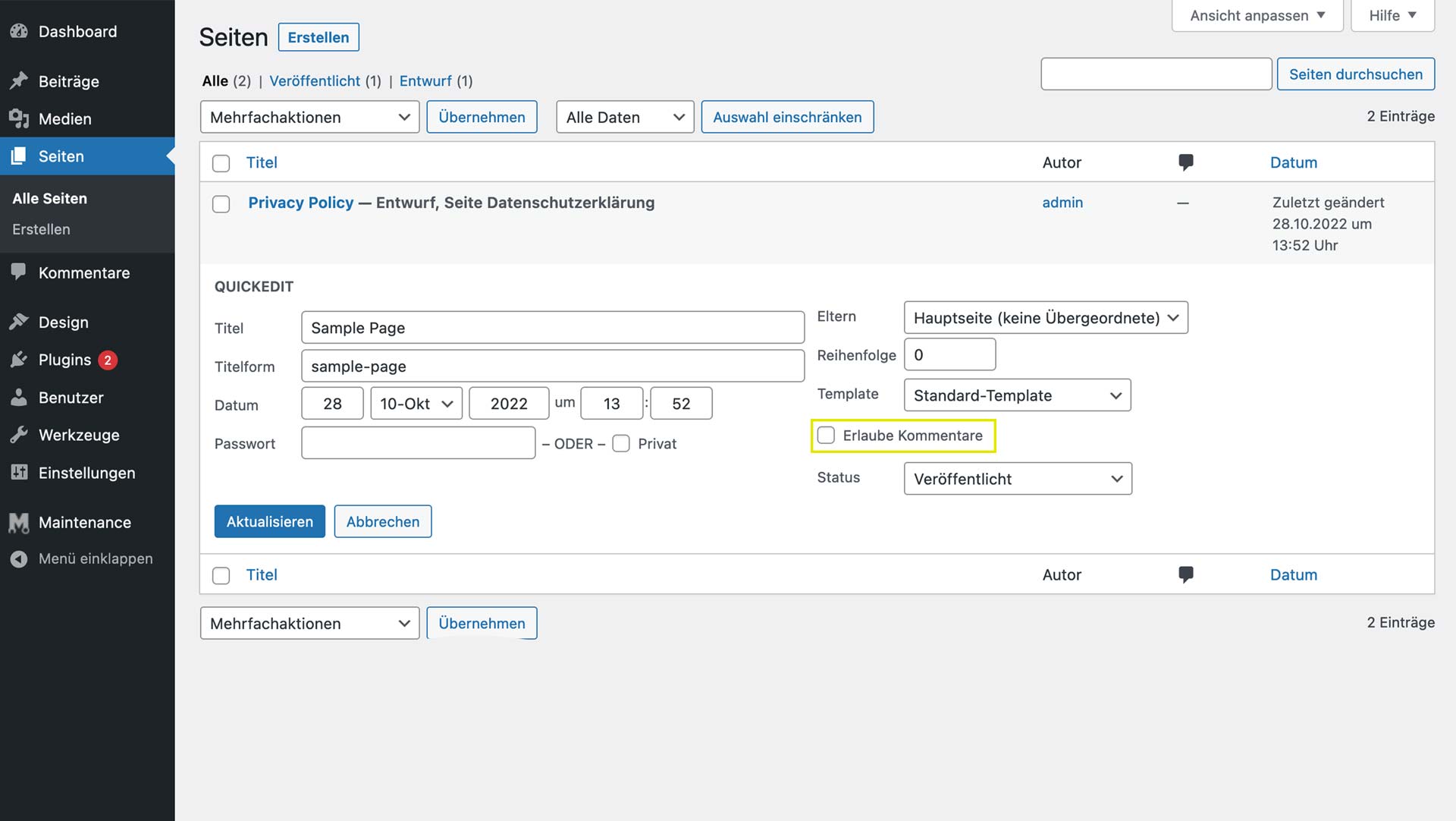Open the Eltern Hauptseite dropdown
This screenshot has width=1456, height=821.
(x=1046, y=317)
